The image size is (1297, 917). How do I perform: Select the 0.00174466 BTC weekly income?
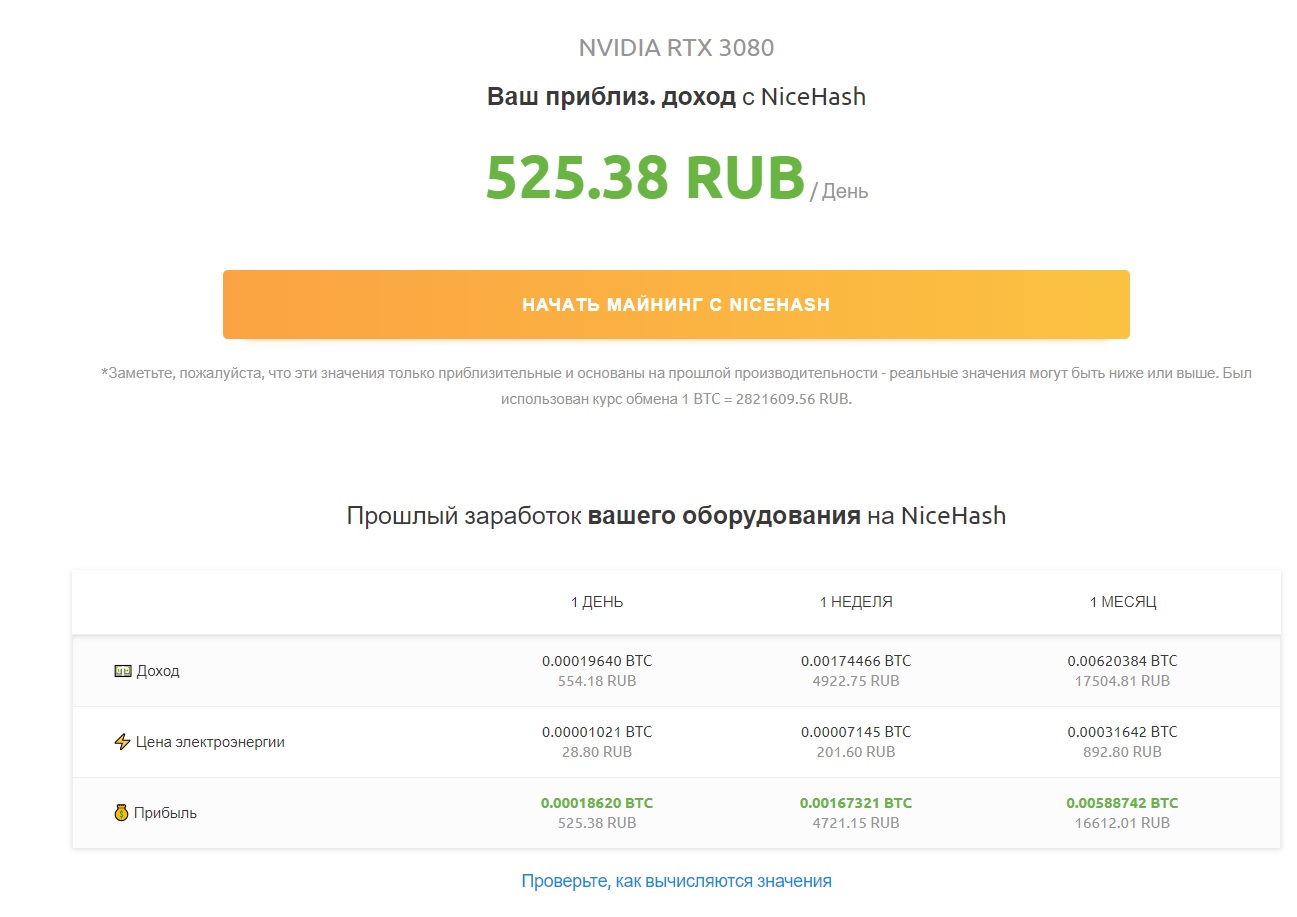(856, 661)
